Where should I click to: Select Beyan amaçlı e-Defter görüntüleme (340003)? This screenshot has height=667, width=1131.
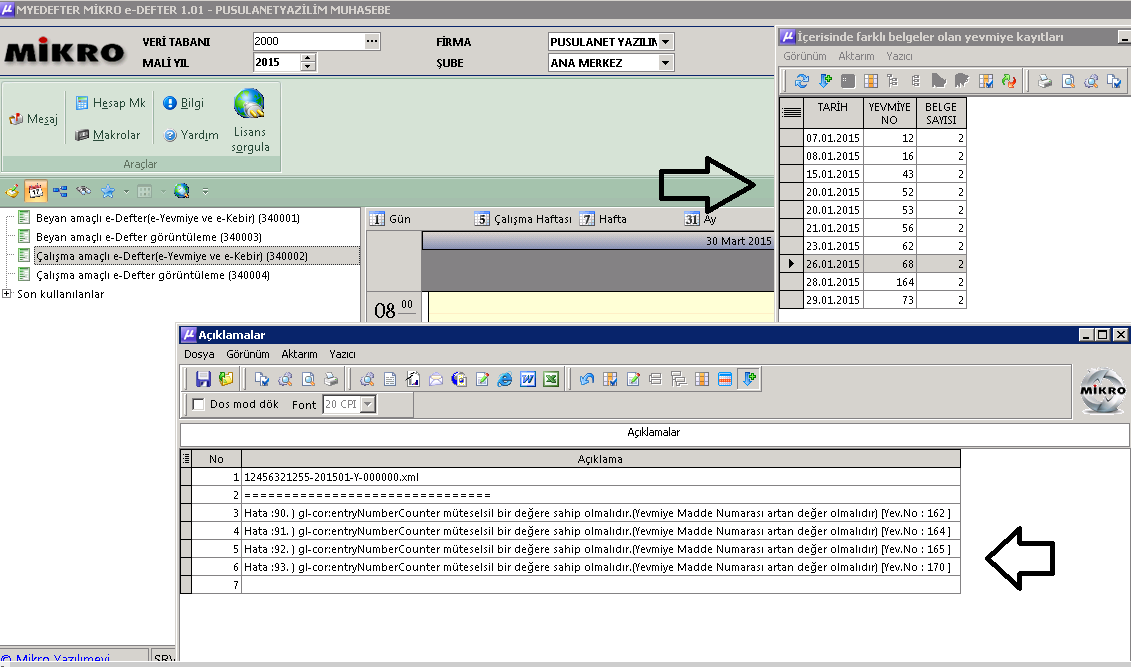click(x=149, y=237)
